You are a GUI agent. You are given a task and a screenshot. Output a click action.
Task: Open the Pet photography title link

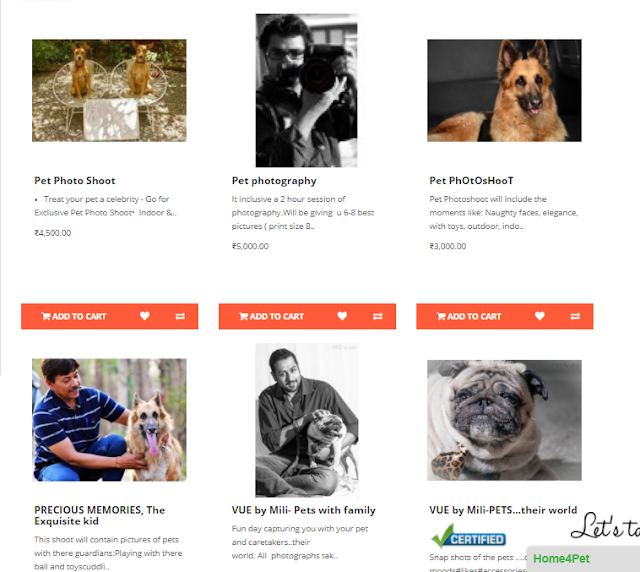274,180
